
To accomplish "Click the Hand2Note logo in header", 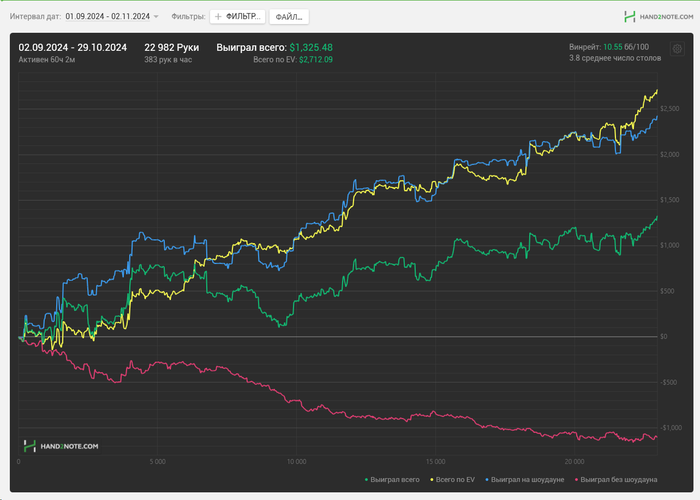I will point(658,17).
